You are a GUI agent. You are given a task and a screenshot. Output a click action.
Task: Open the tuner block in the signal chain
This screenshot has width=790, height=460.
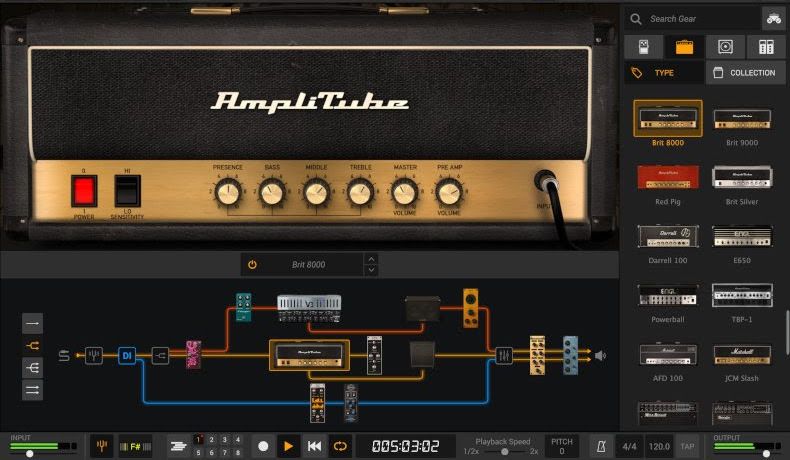click(x=94, y=356)
